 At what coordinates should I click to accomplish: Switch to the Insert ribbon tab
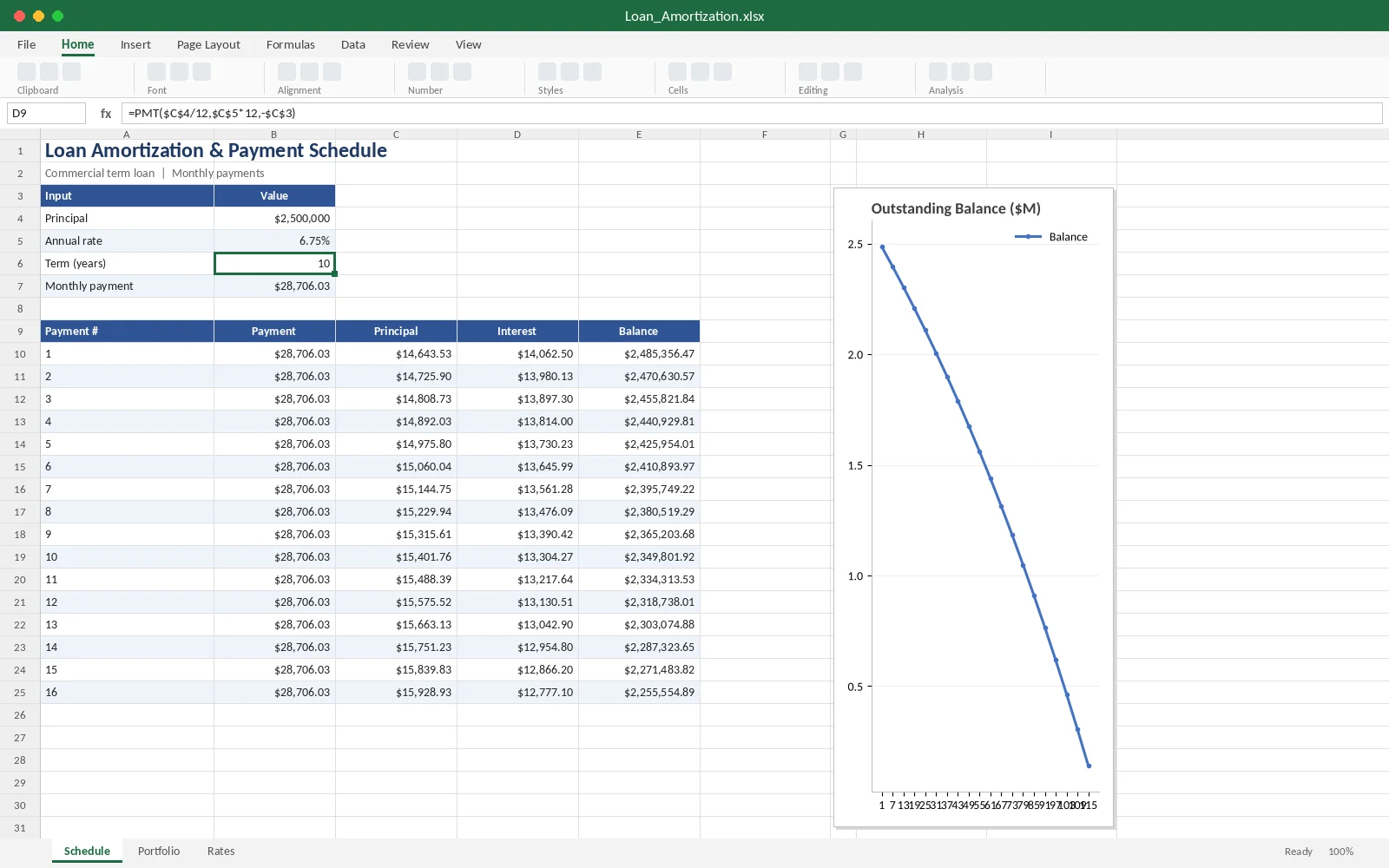135,44
